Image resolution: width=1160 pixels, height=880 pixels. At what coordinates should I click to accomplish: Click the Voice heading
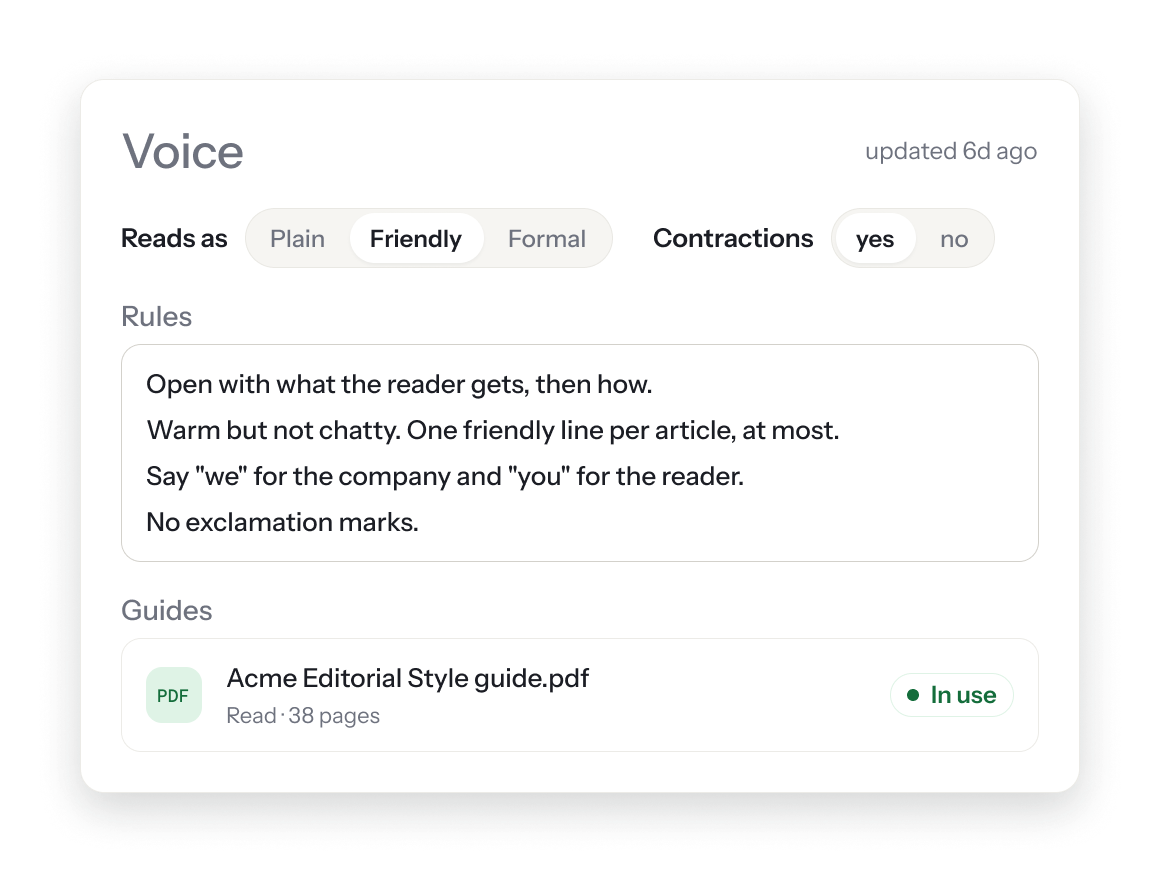pos(183,152)
